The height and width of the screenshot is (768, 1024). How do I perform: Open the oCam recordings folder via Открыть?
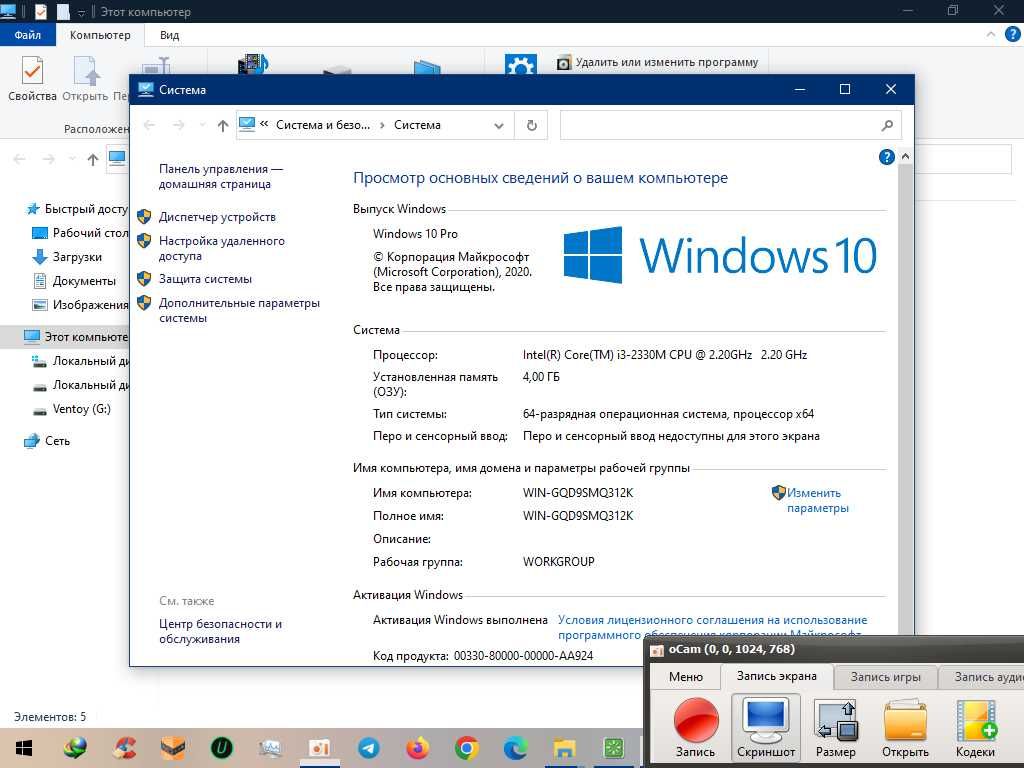[x=905, y=726]
